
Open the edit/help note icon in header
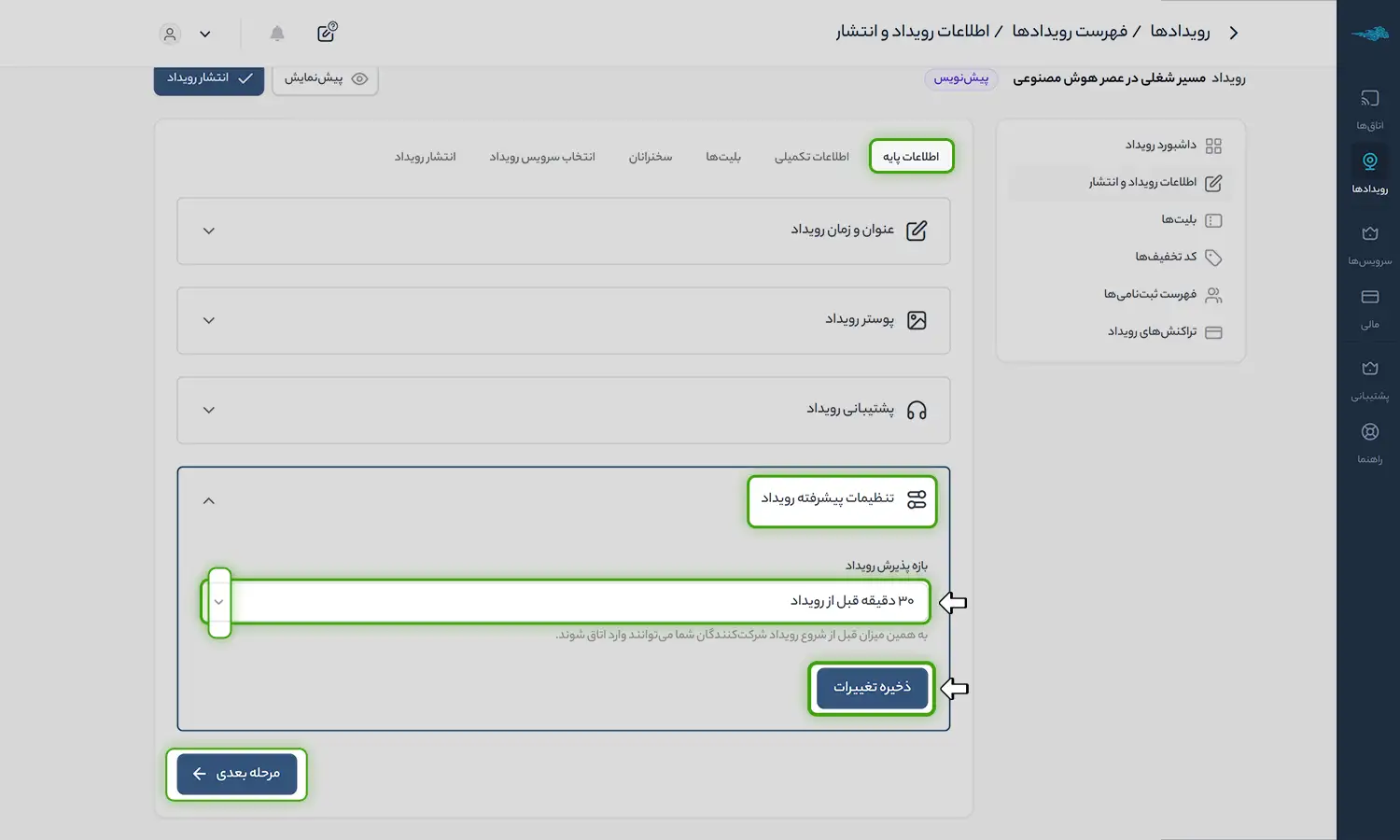coord(327,33)
